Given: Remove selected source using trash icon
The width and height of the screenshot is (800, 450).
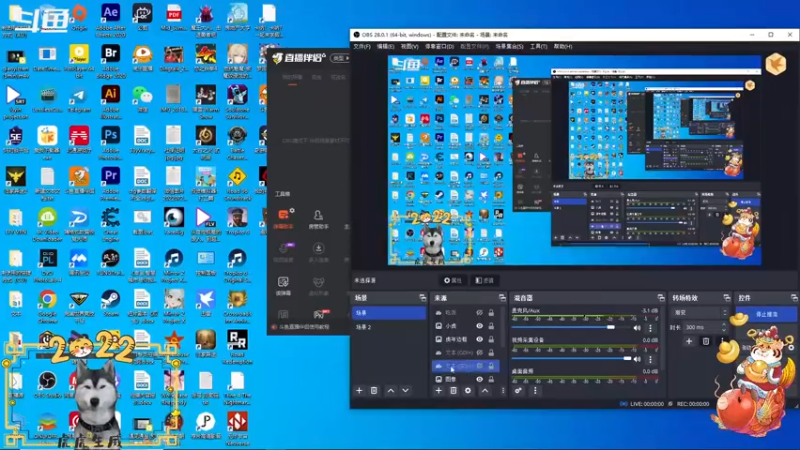Looking at the screenshot, I should point(453,391).
